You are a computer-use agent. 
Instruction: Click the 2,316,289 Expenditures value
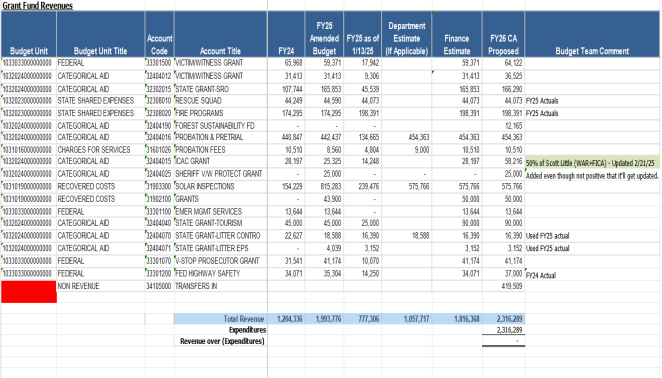click(503, 330)
